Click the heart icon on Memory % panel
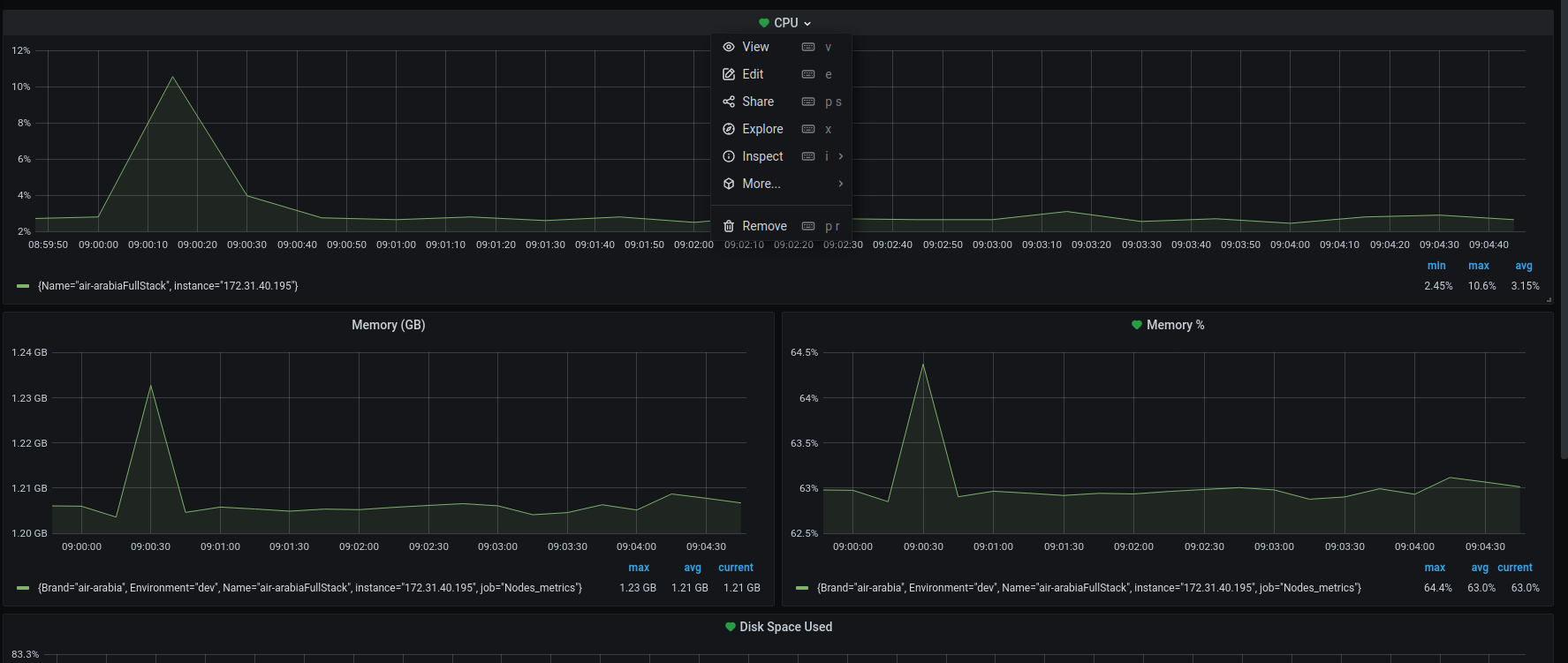Image resolution: width=1568 pixels, height=663 pixels. [1137, 325]
